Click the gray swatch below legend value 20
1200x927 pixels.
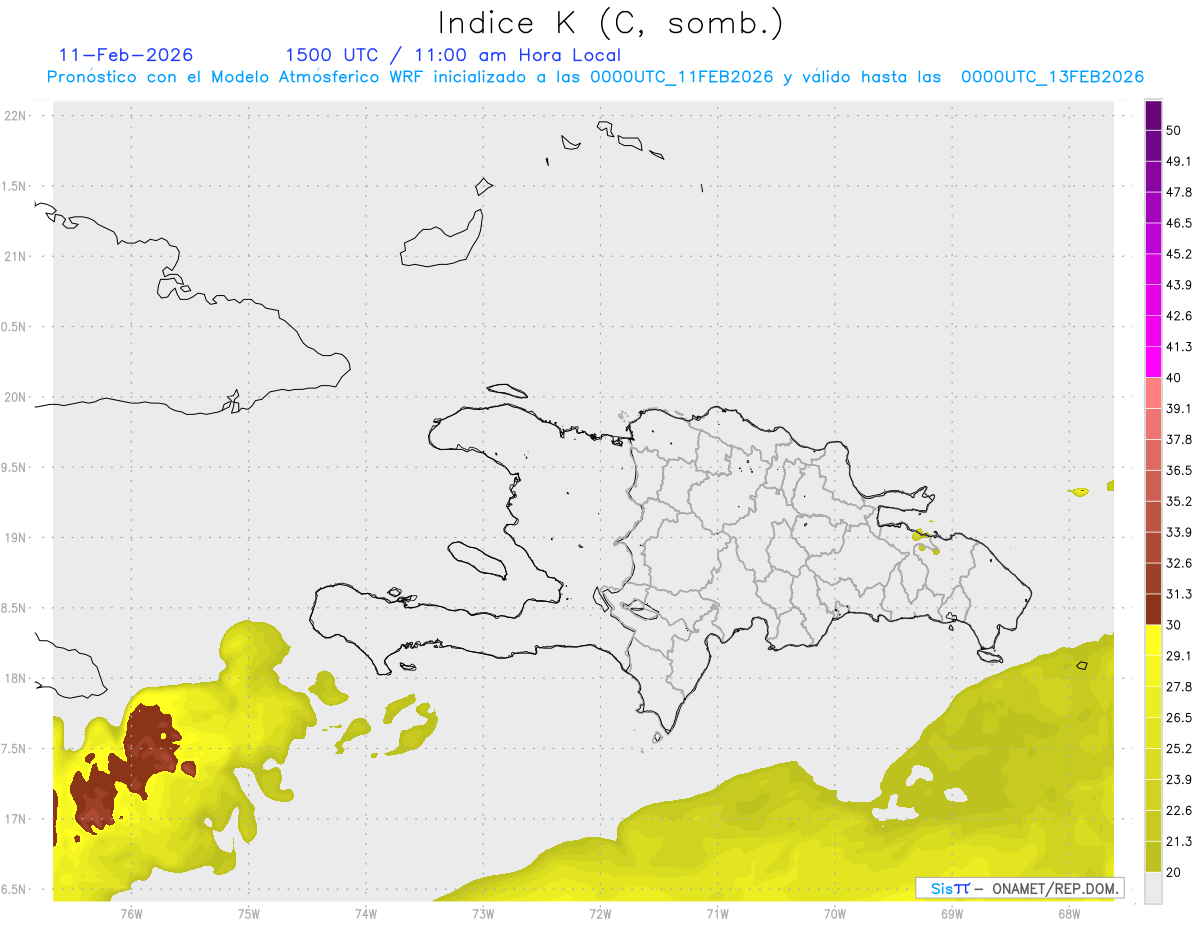1154,887
